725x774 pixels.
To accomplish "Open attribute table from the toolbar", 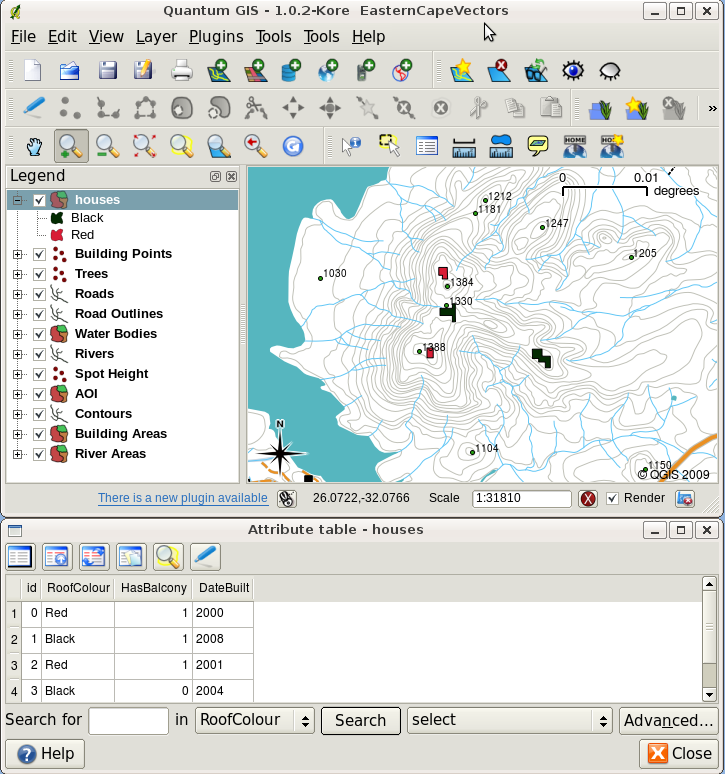I will click(x=427, y=147).
